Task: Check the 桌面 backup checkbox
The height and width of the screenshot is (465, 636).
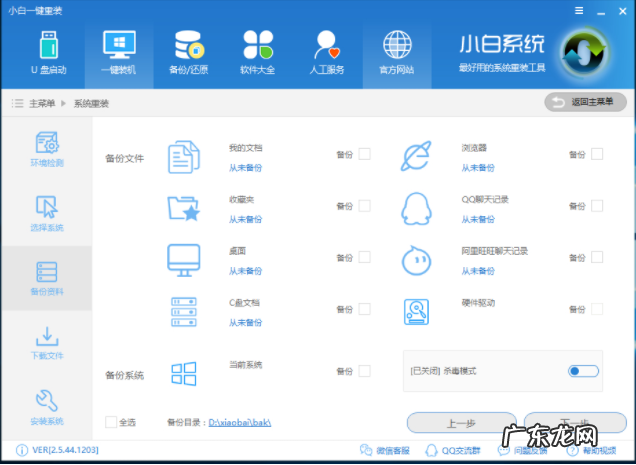Action: (364, 257)
